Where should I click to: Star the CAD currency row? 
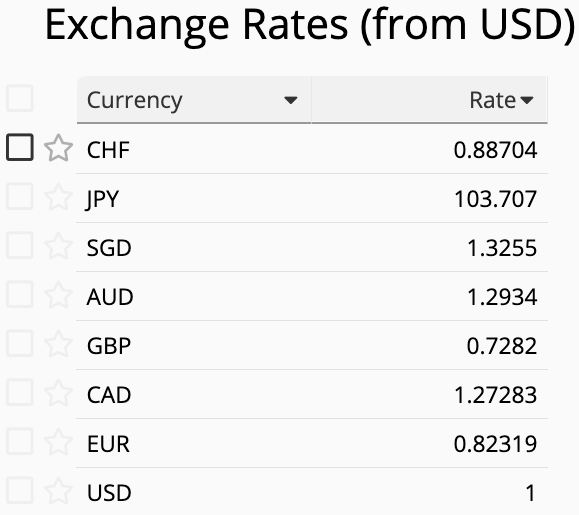pos(58,393)
